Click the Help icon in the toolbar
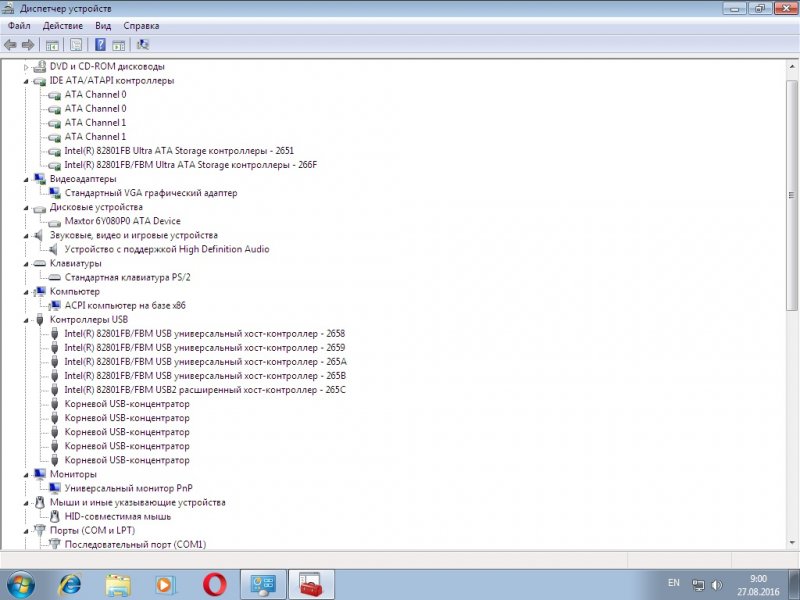This screenshot has height=600, width=800. click(x=100, y=45)
